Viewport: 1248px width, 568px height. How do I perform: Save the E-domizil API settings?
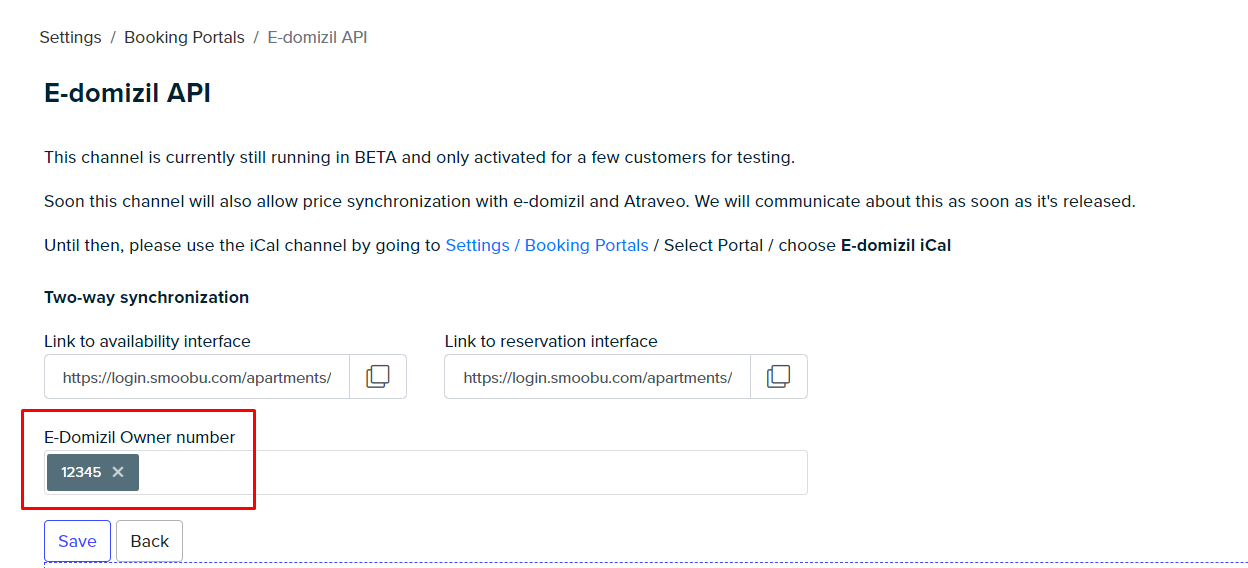click(x=77, y=541)
